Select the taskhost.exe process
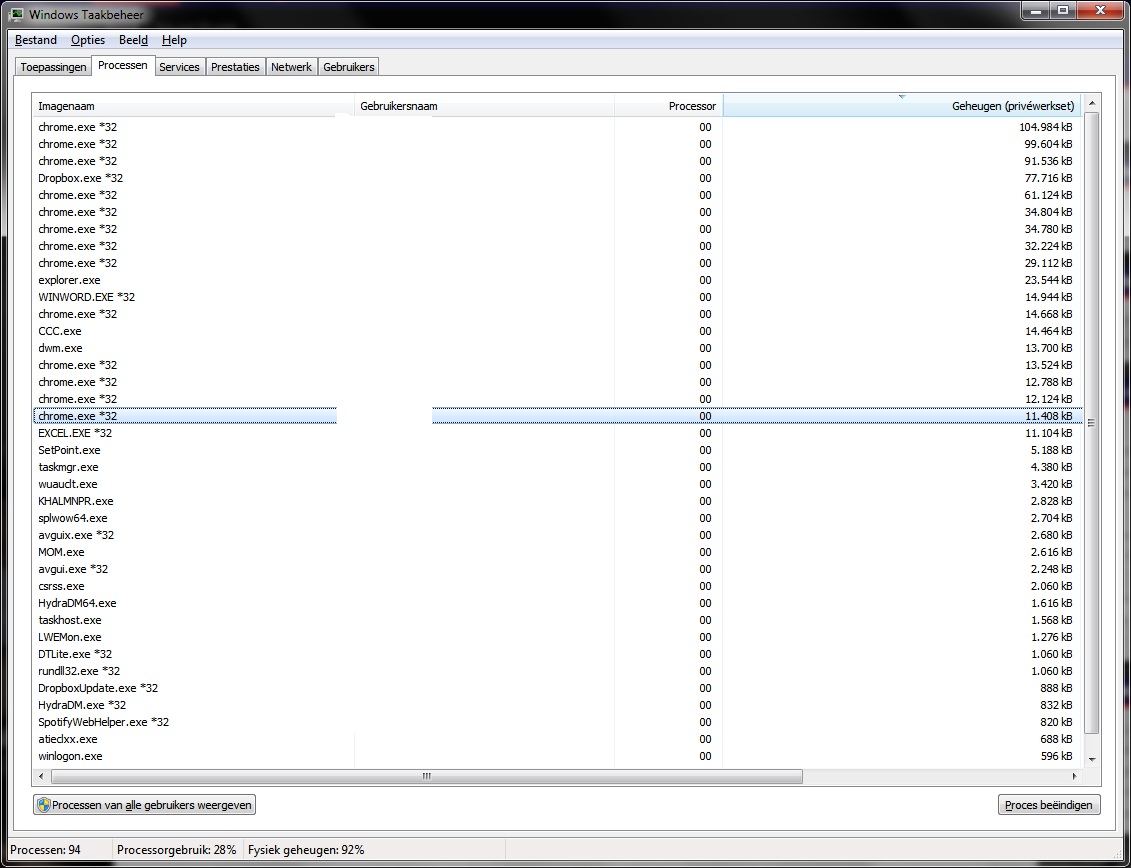 click(x=557, y=621)
